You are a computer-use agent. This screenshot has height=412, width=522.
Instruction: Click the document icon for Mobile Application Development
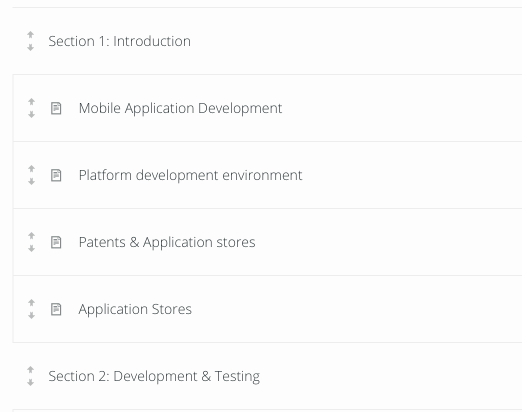tap(56, 108)
